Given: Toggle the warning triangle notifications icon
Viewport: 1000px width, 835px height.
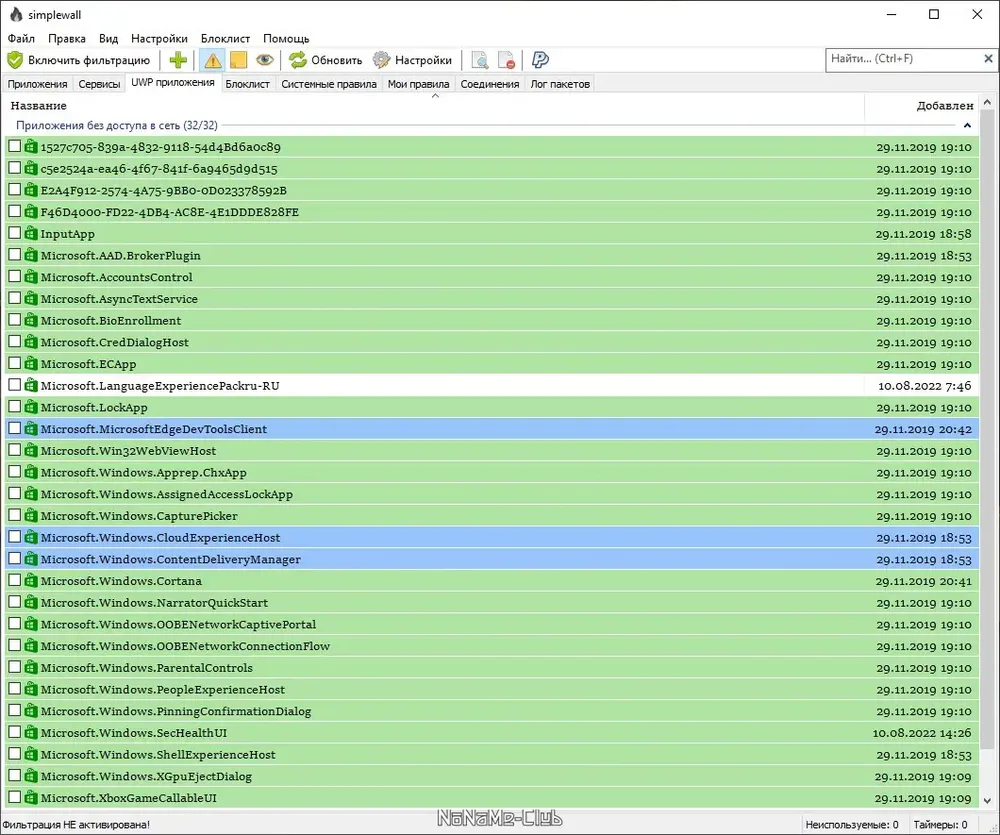Looking at the screenshot, I should click(212, 60).
